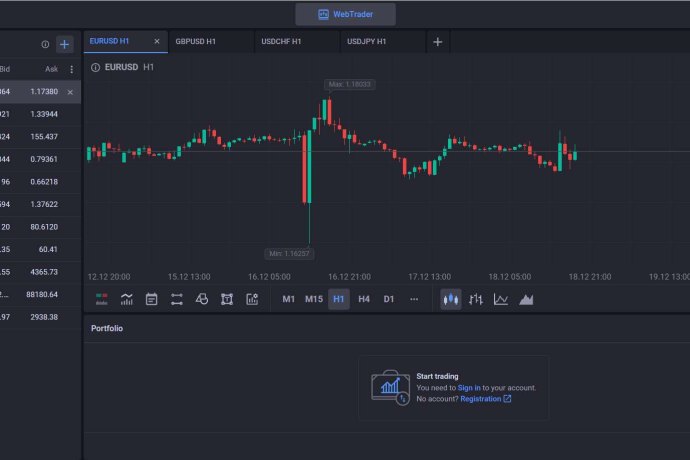The height and width of the screenshot is (460, 690).
Task: Click the Ask column header
Action: click(x=51, y=69)
